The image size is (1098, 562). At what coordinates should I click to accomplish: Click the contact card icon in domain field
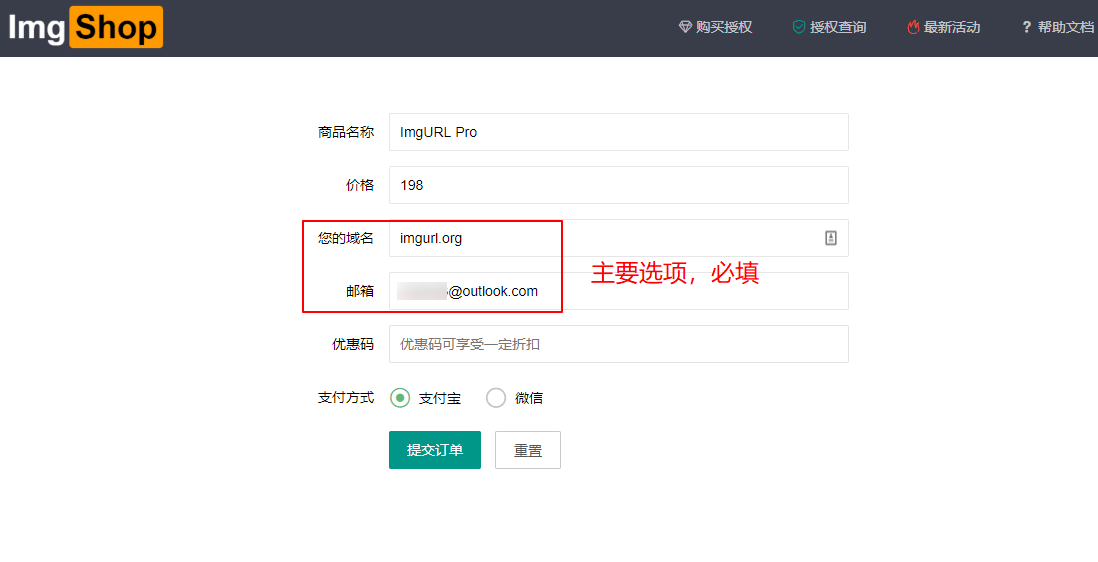tap(830, 238)
